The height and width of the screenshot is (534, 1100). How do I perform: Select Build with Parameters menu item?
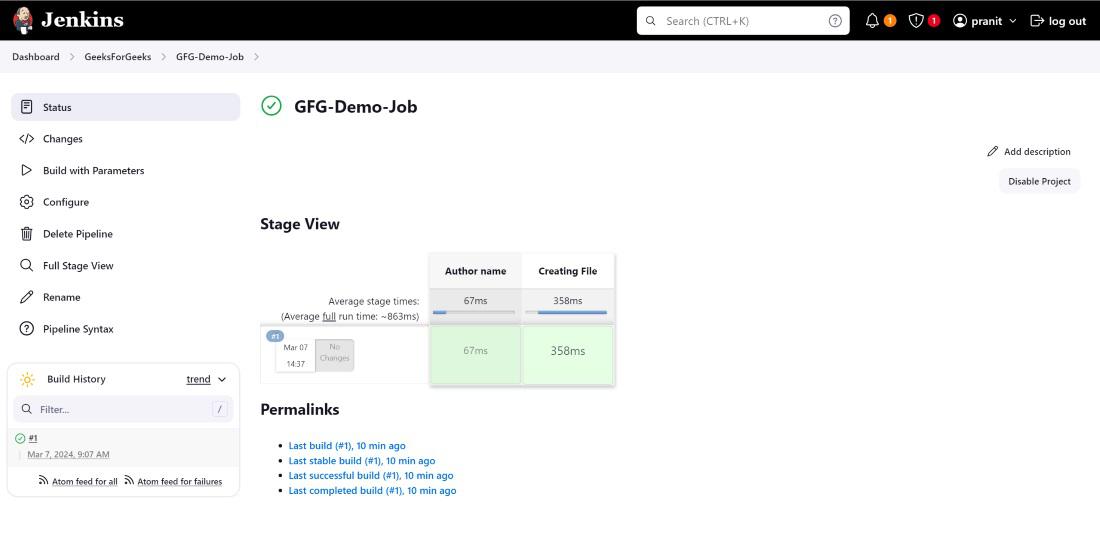click(126, 171)
